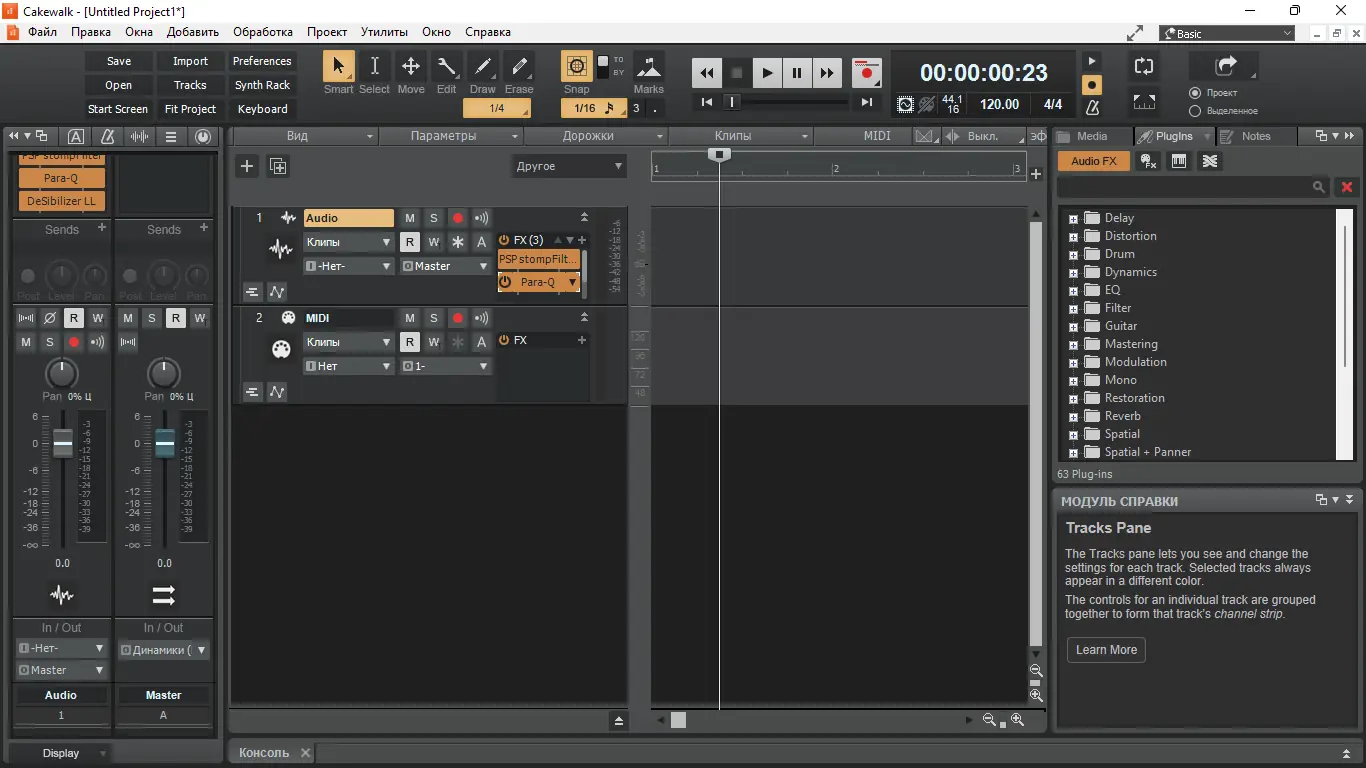
Task: Open the Справка menu
Action: click(488, 32)
